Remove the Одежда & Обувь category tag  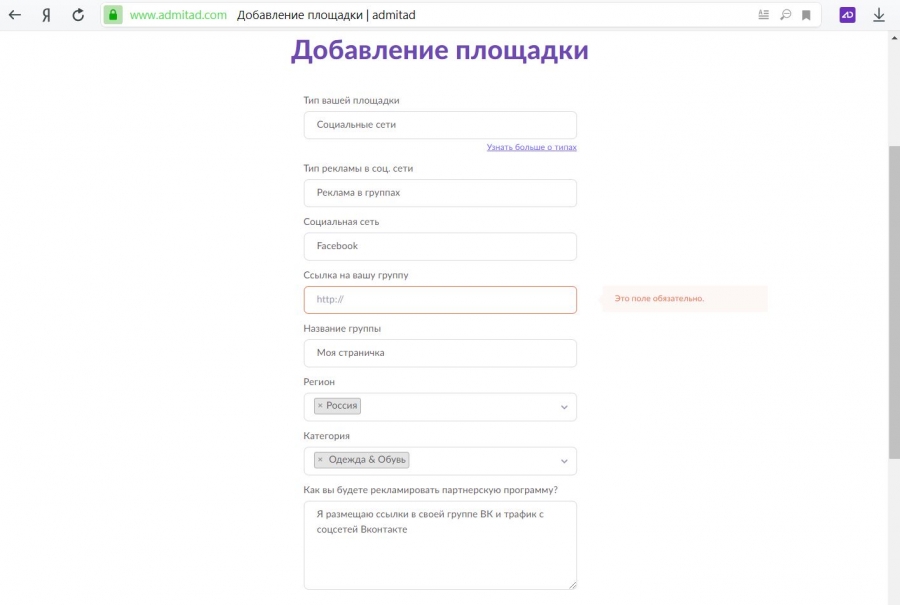[x=320, y=460]
